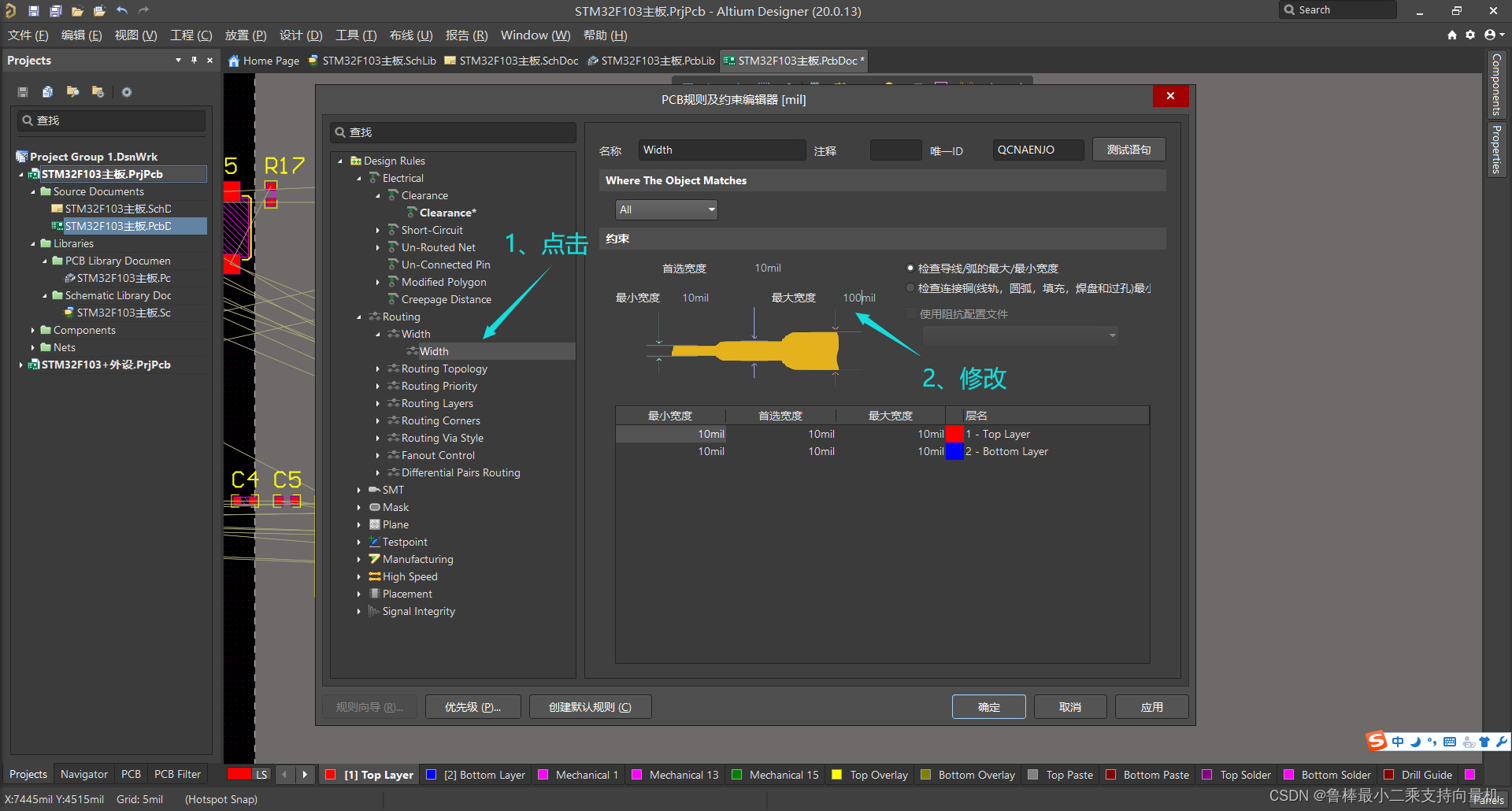The height and width of the screenshot is (811, 1512).
Task: Collapse the Electrical rules category
Action: (x=359, y=179)
